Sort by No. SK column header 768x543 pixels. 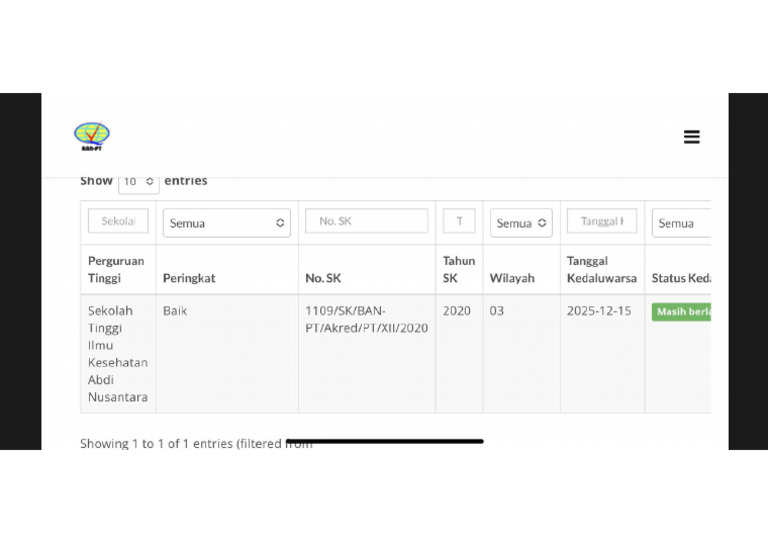pos(323,278)
